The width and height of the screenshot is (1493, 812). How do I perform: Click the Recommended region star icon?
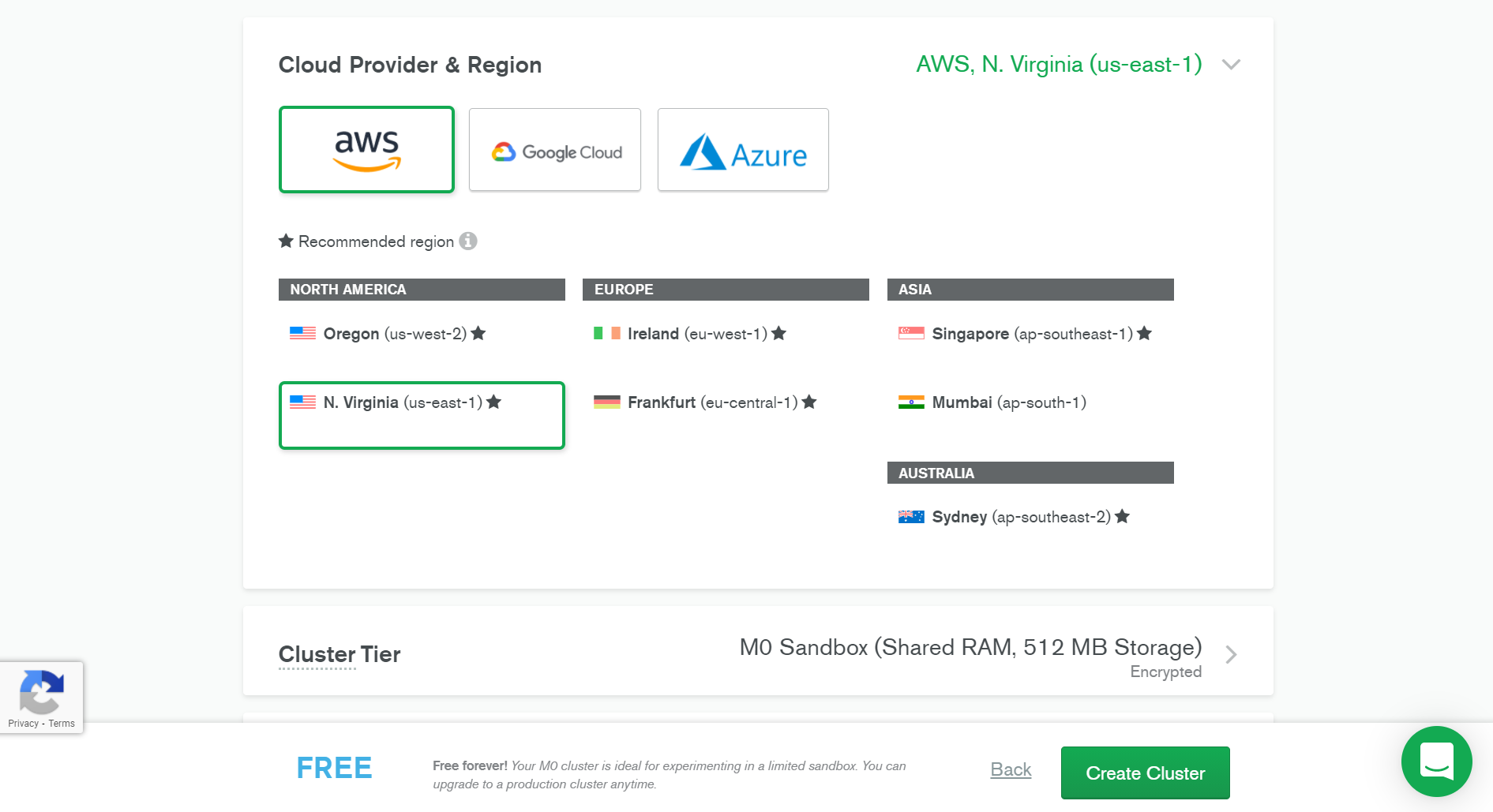click(x=286, y=241)
